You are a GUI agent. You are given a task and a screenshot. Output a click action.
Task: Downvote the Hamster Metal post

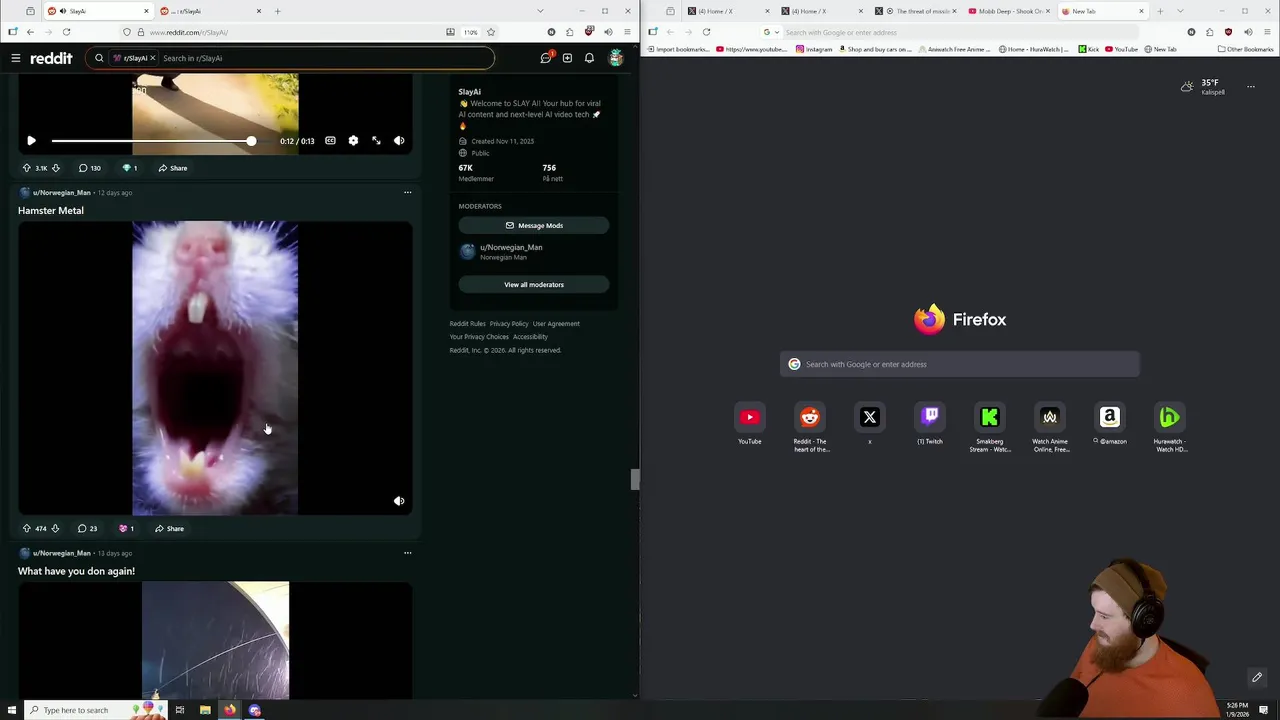point(55,528)
